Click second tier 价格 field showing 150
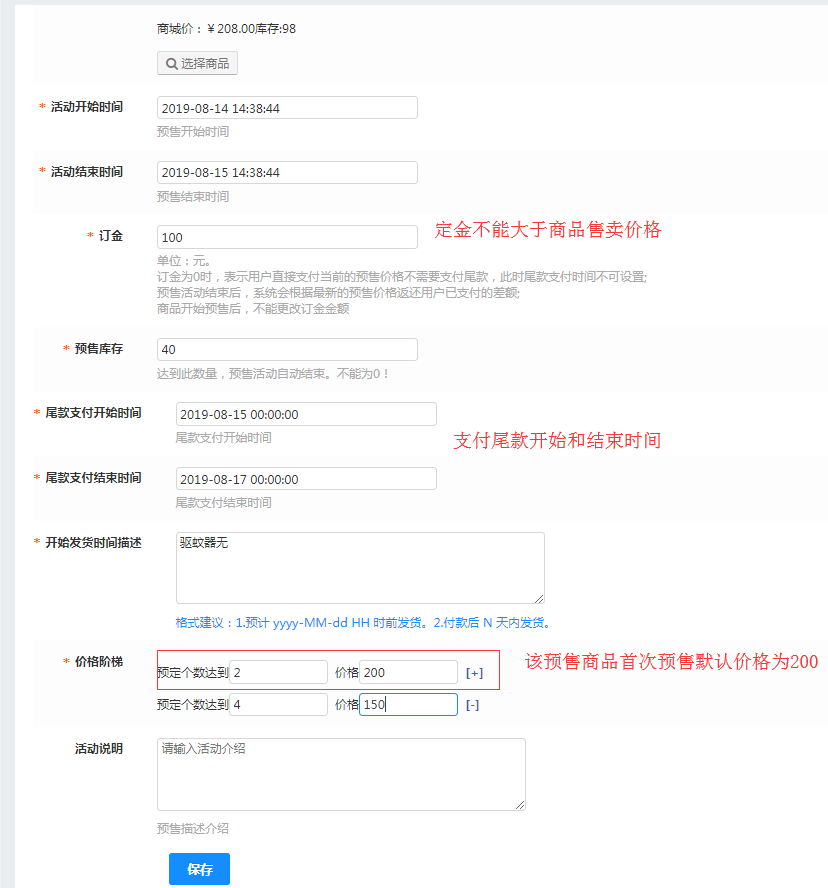The height and width of the screenshot is (888, 828). tap(408, 705)
